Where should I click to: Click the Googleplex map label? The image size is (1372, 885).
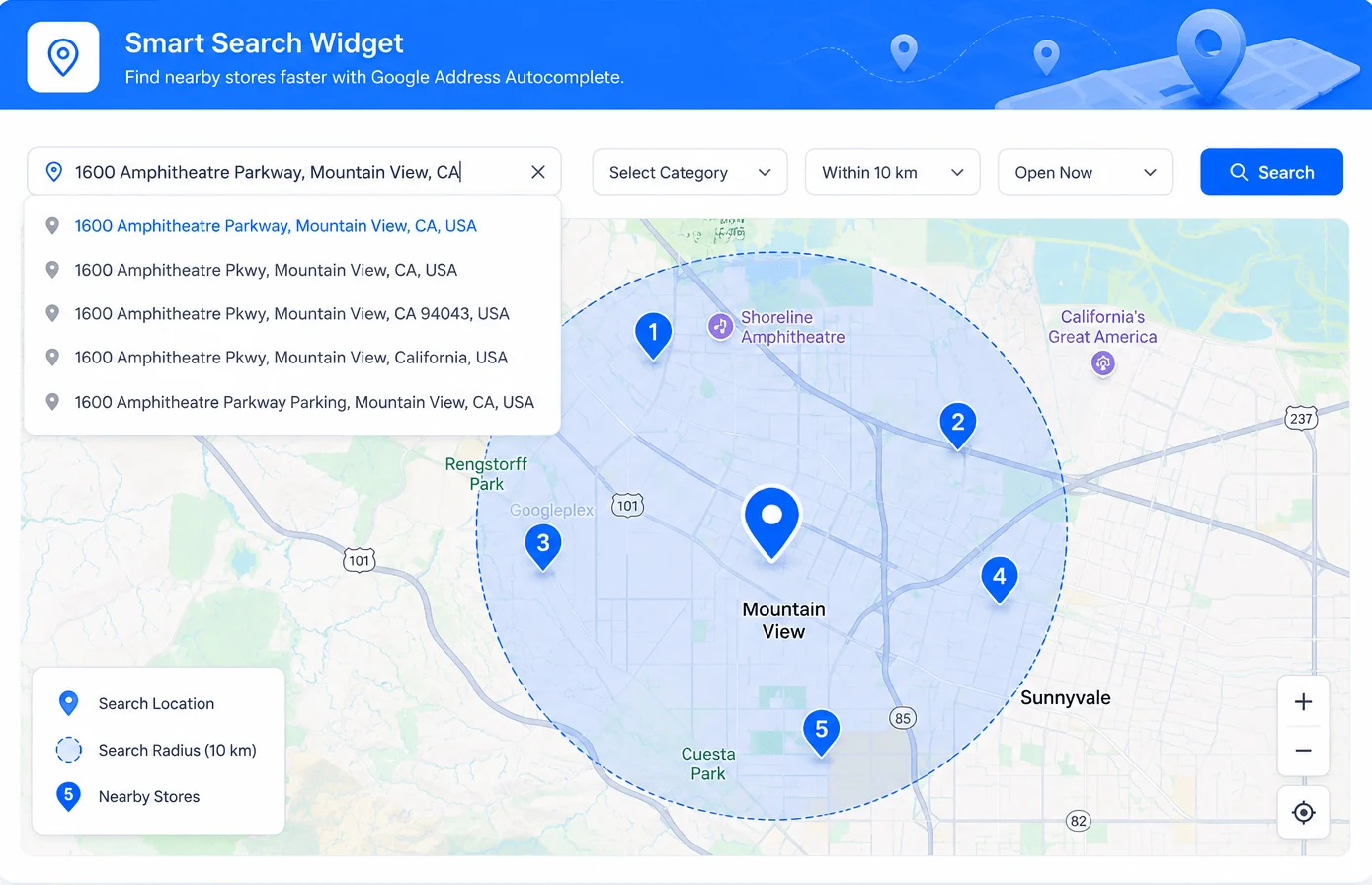(x=551, y=510)
